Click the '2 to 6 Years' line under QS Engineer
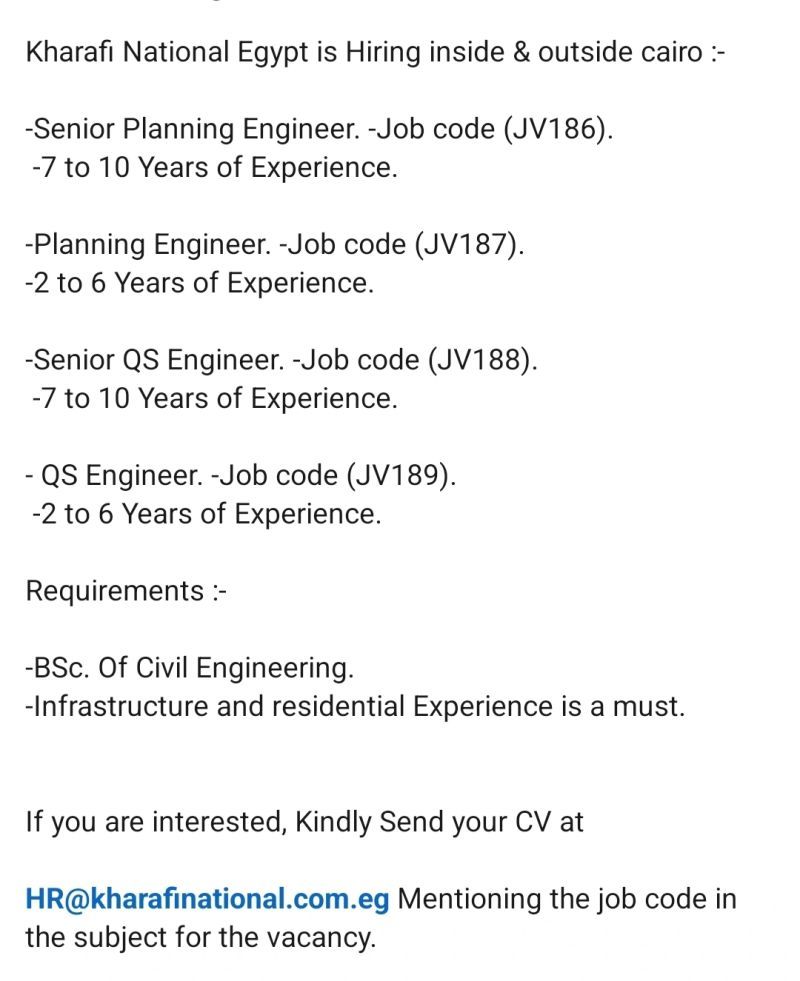The image size is (800, 981). [x=206, y=514]
